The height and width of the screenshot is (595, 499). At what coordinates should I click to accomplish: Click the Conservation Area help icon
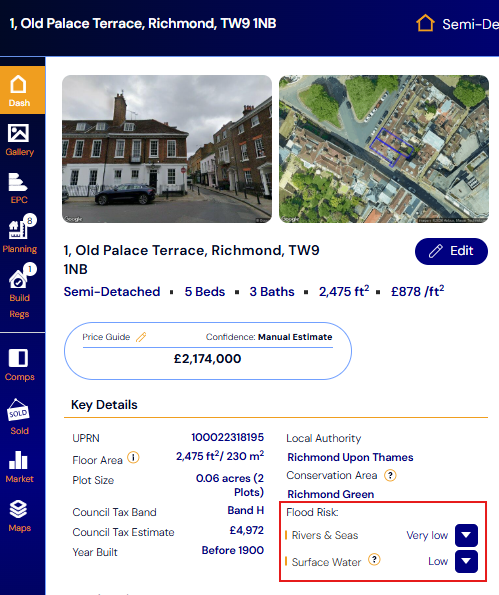[x=390, y=475]
